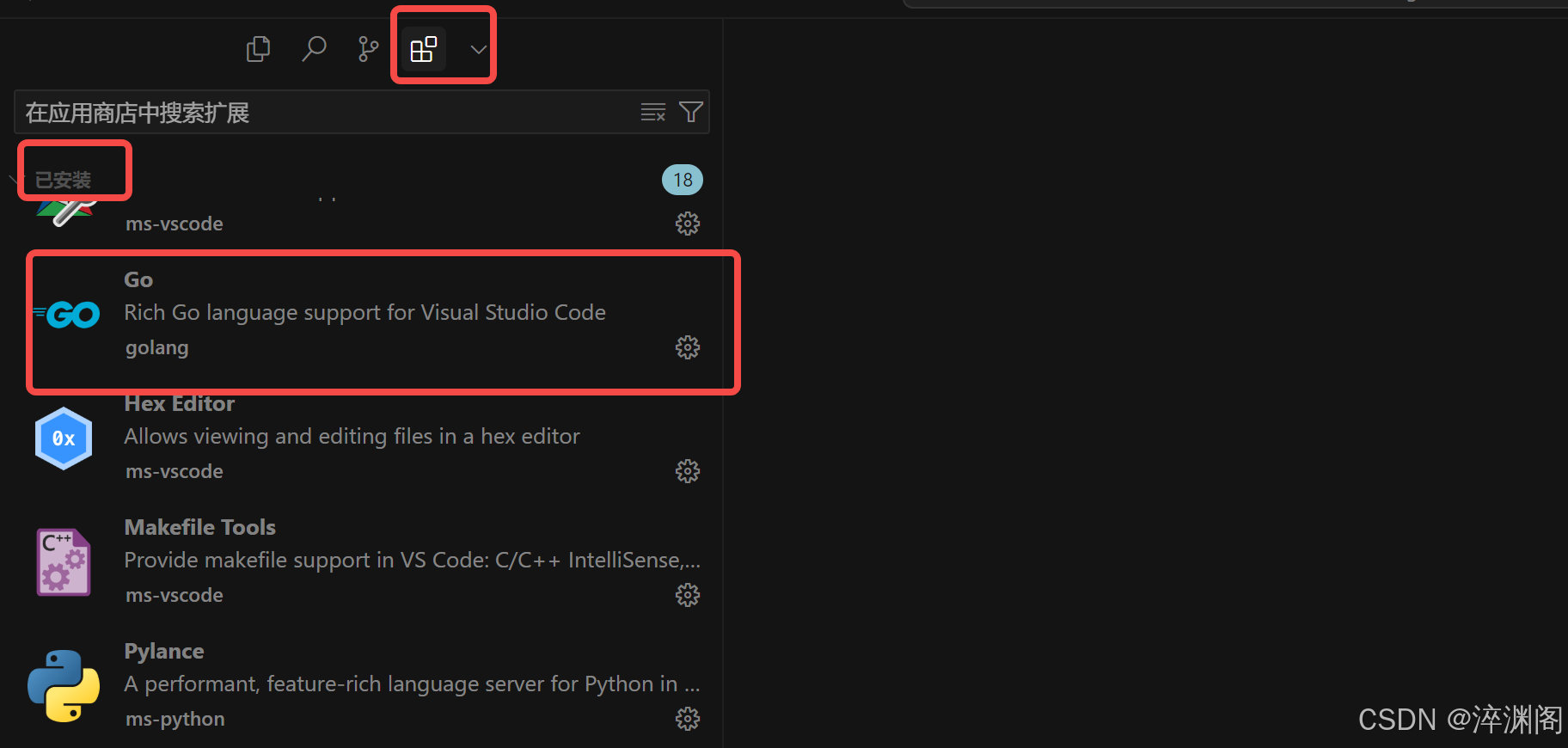Click the ms-python publisher name
Viewport: 1568px width, 748px height.
[175, 720]
